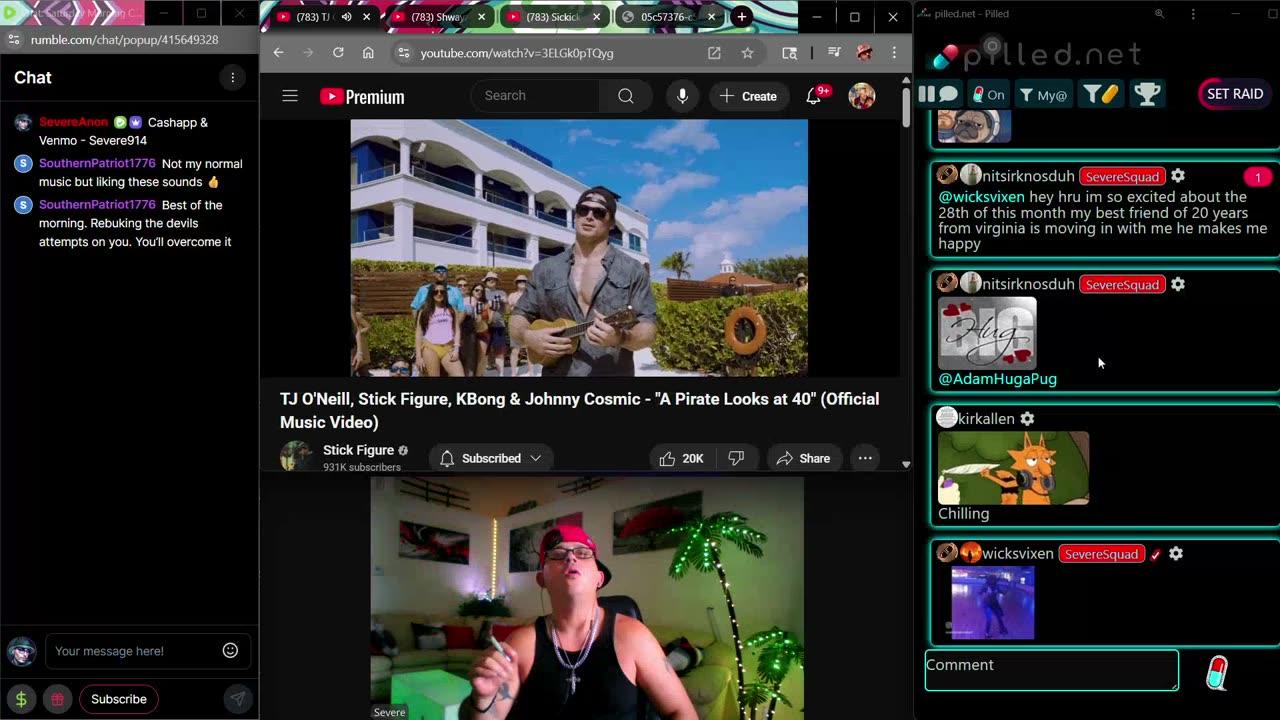Expand Subscribed dropdown chevron

click(536, 458)
